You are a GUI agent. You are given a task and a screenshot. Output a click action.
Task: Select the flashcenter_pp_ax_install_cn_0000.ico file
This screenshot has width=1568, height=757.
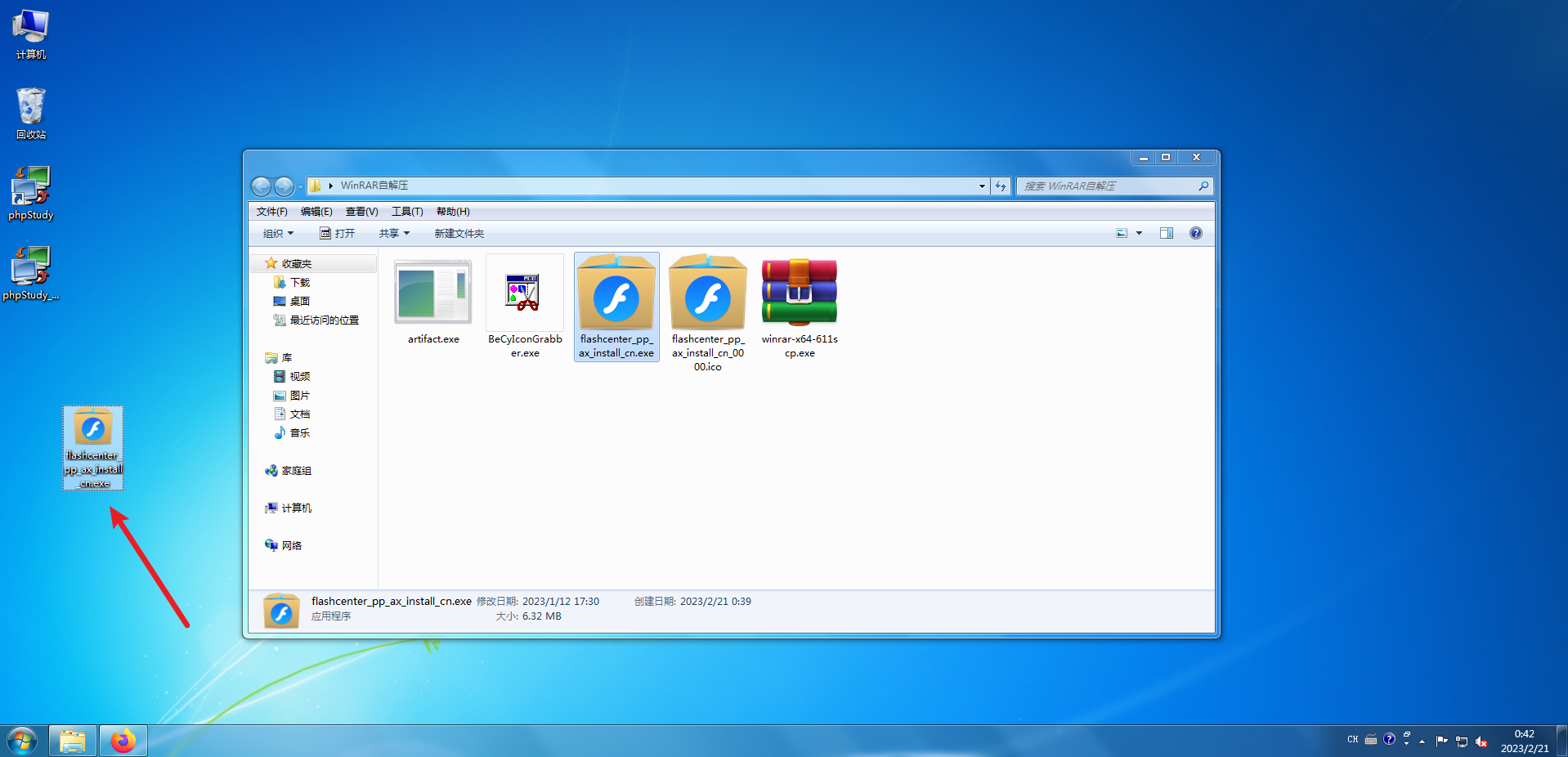point(708,313)
